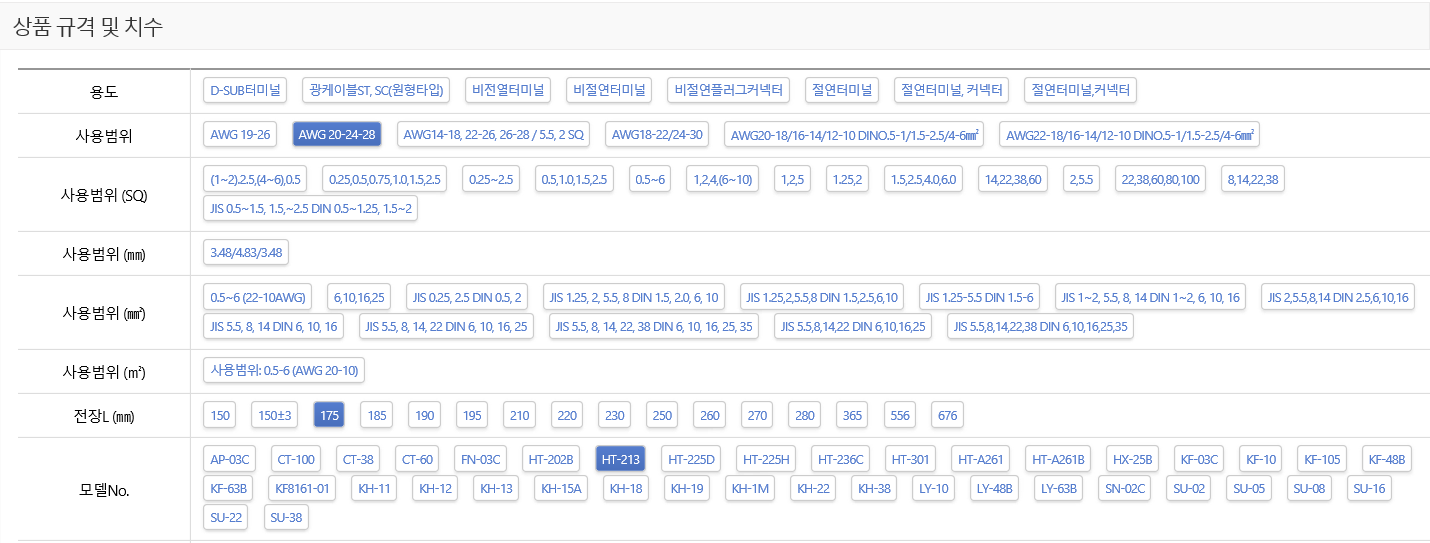The width and height of the screenshot is (1430, 543).
Task: Select JIS 5.5, 8, 14 DIN 6, 10, 16
Action: pos(274,326)
